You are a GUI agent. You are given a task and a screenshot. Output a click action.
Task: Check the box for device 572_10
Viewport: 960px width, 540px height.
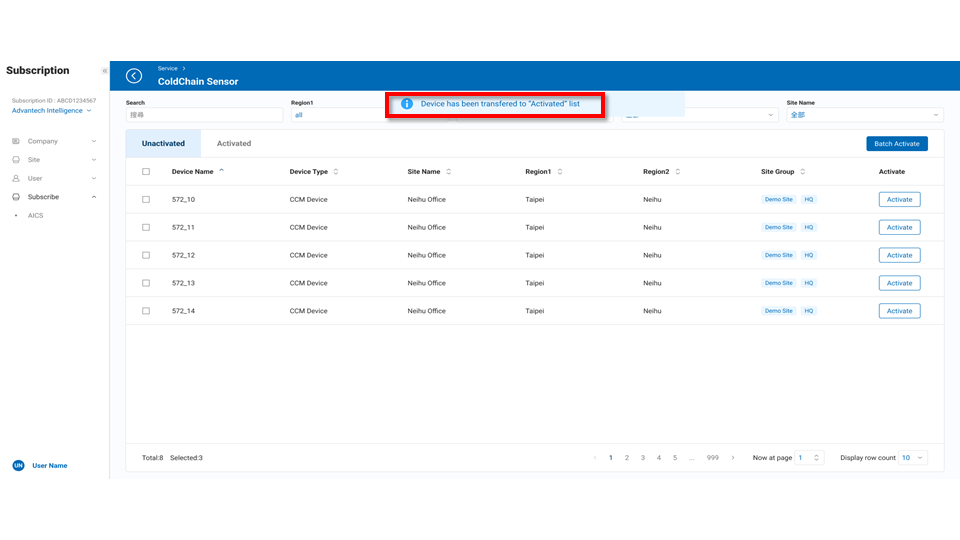coord(146,200)
